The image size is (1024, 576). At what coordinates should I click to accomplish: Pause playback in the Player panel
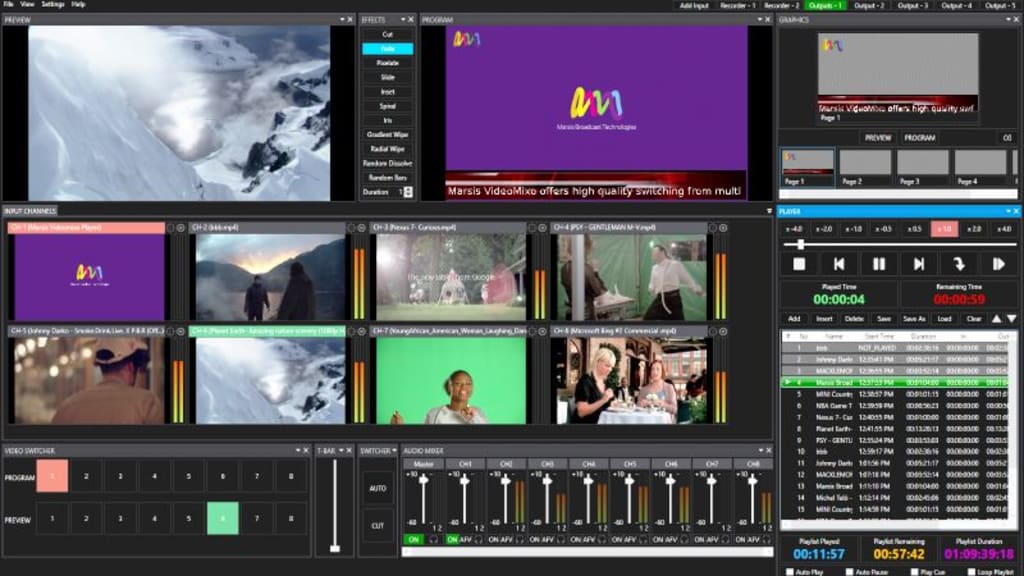879,263
